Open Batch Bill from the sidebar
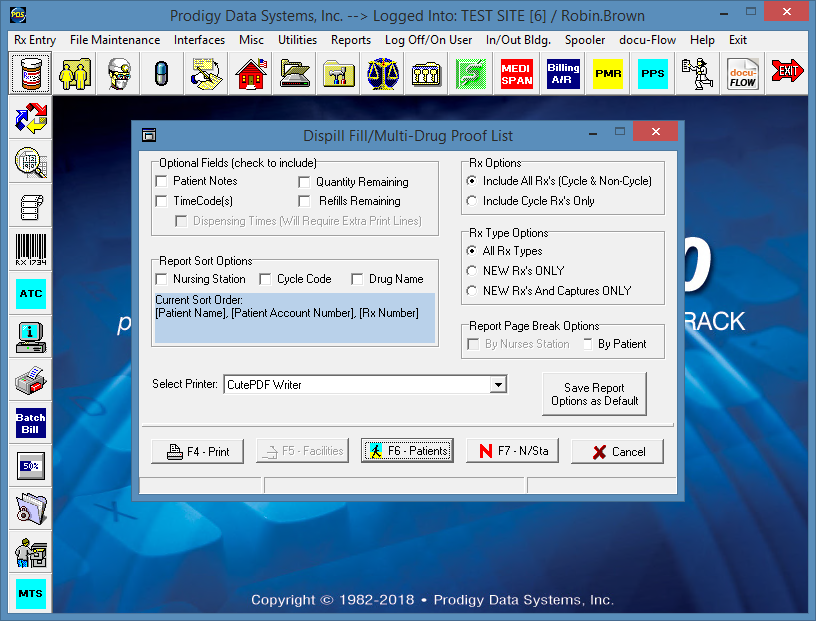This screenshot has width=816, height=621. coord(31,423)
